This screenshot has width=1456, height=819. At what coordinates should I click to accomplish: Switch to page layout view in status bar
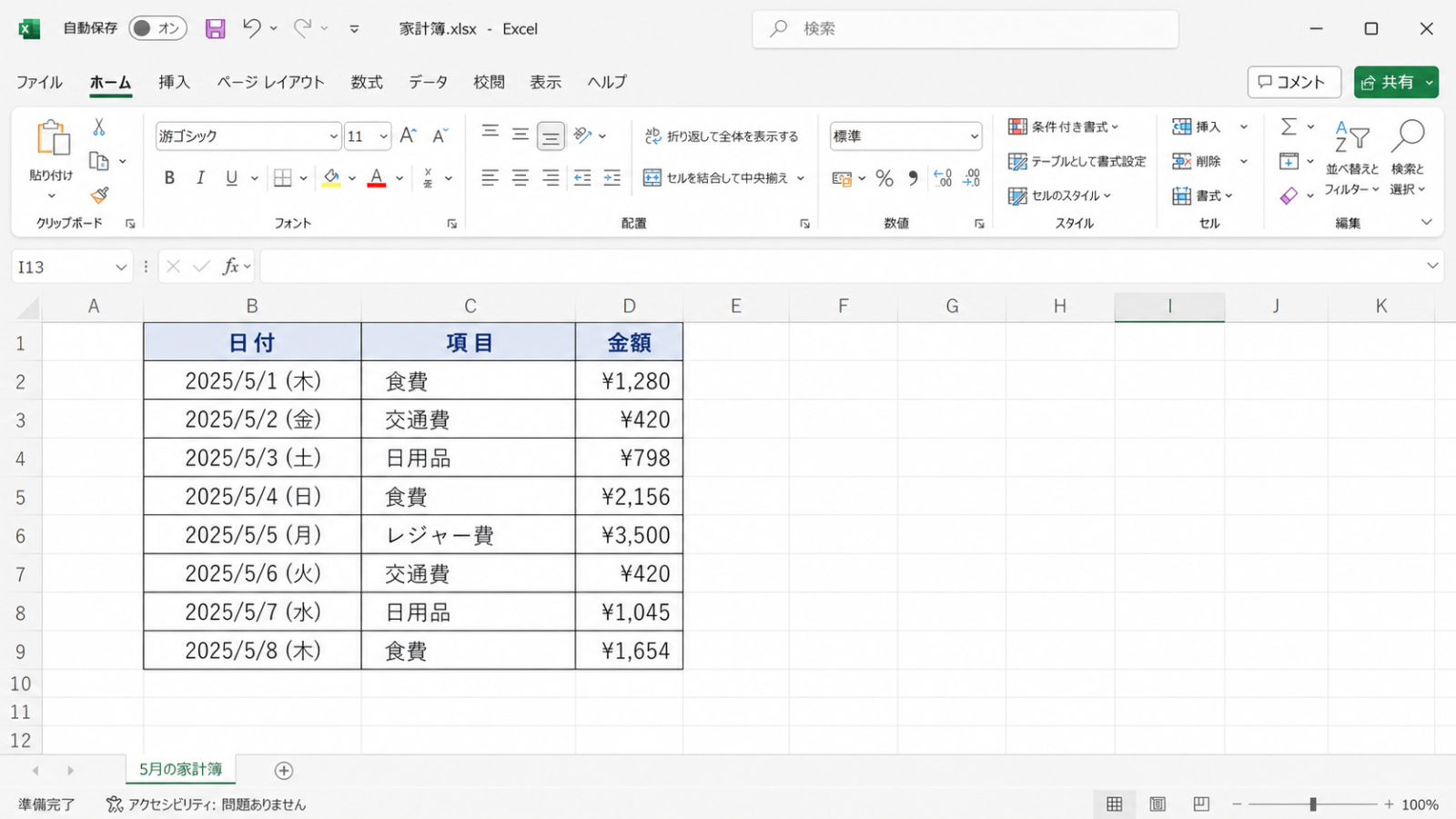click(x=1158, y=804)
